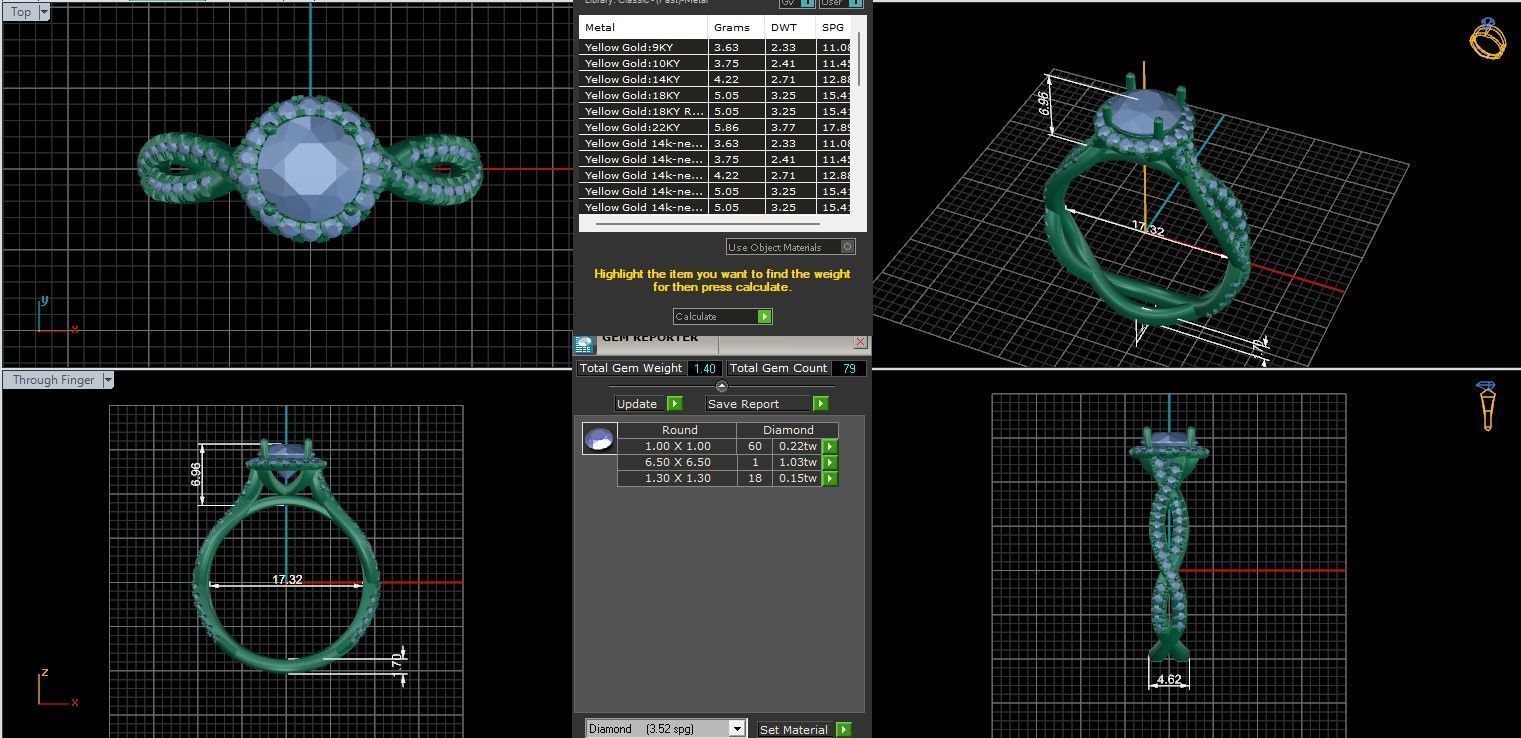1521x738 pixels.
Task: Click the Total Gem Weight value 1.40
Action: (704, 369)
